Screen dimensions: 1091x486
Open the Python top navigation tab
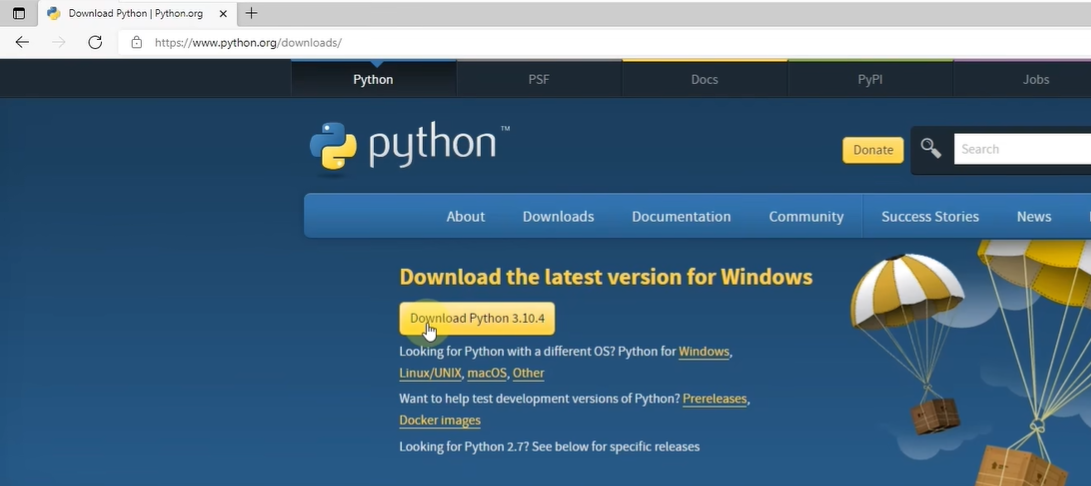coord(373,79)
